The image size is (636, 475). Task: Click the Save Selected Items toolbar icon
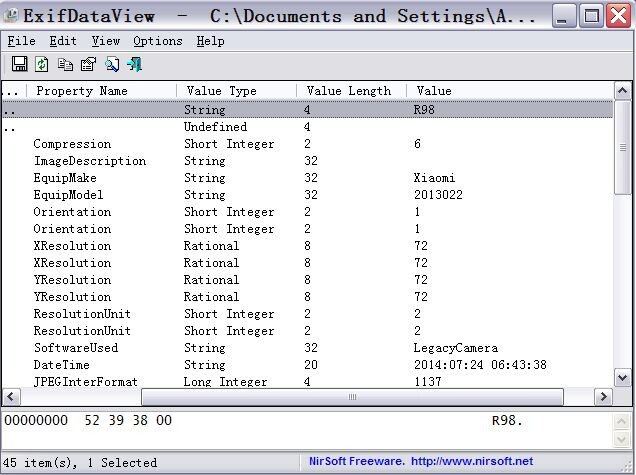point(19,64)
